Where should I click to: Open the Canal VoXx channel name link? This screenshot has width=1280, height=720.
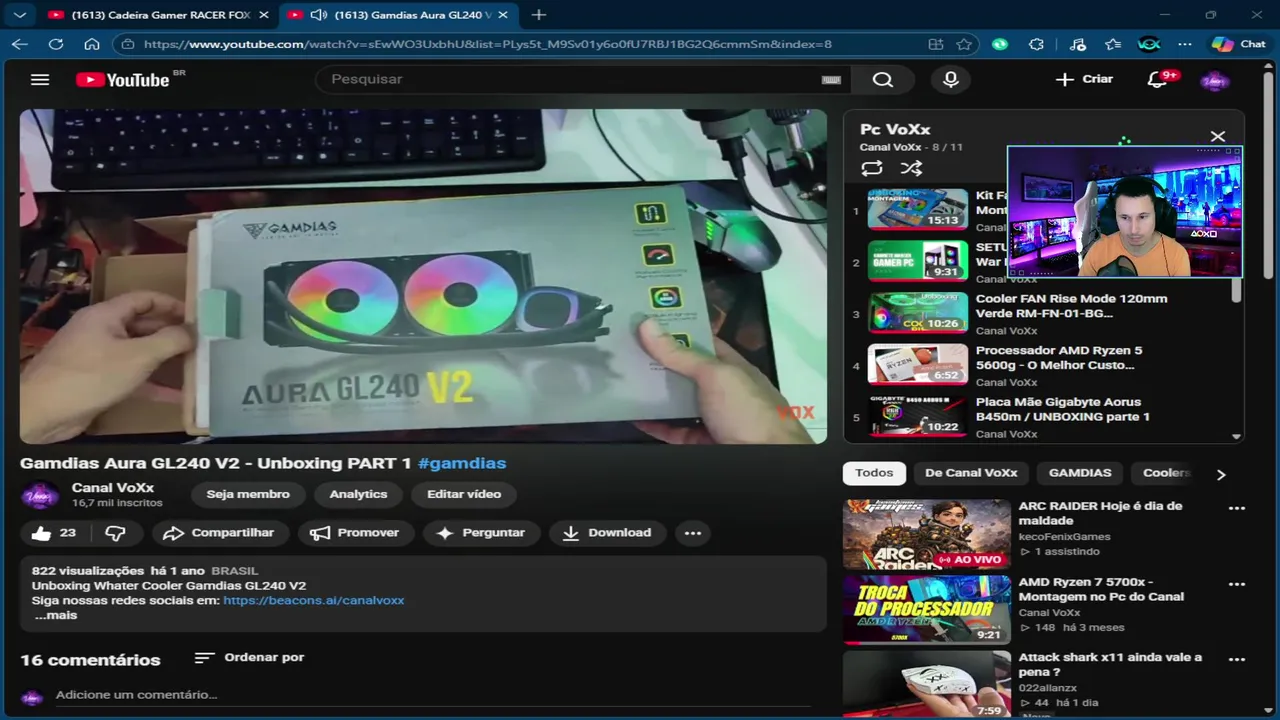[113, 488]
